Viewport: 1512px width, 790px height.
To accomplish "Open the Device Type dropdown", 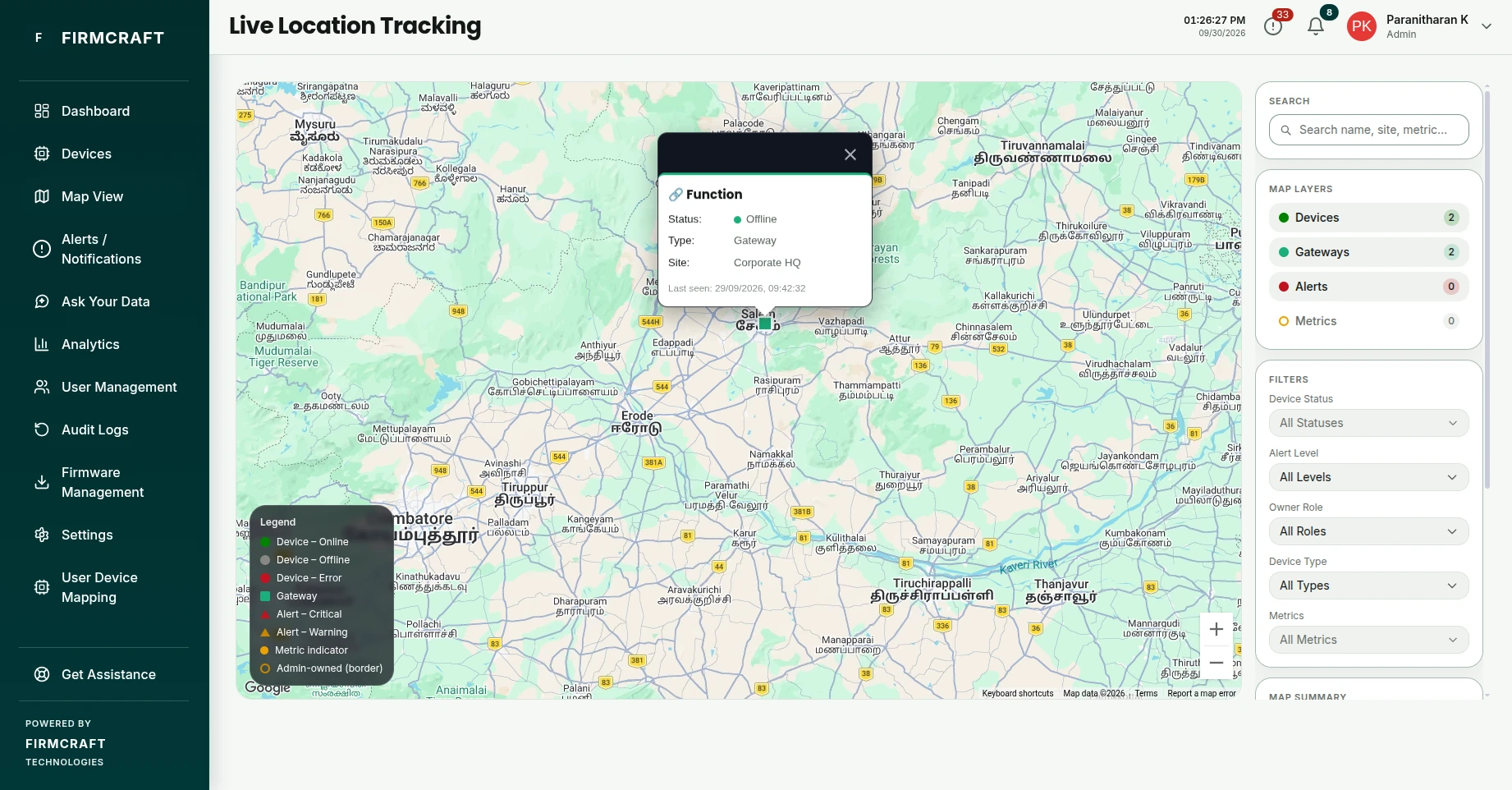I will [1369, 586].
